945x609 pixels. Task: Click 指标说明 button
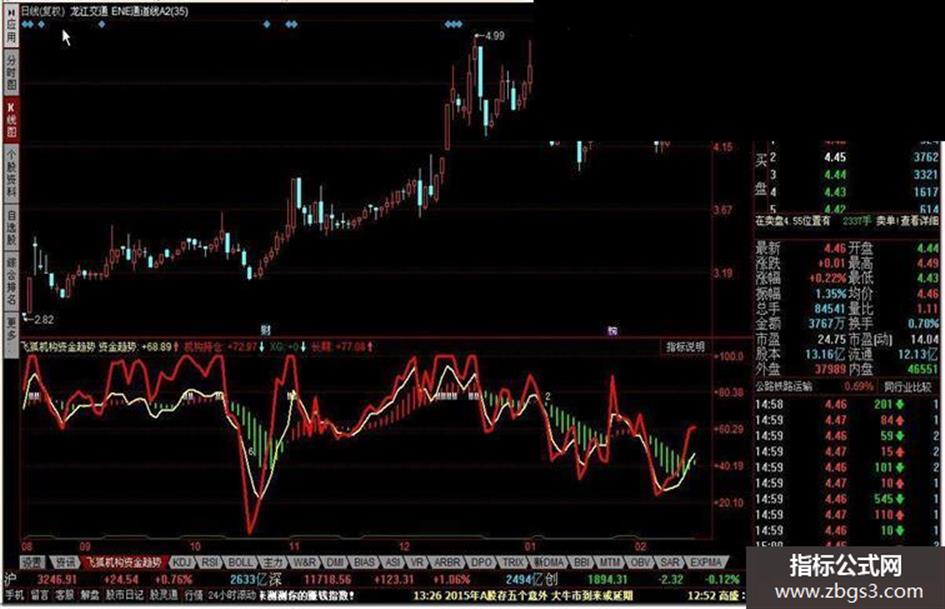click(685, 347)
